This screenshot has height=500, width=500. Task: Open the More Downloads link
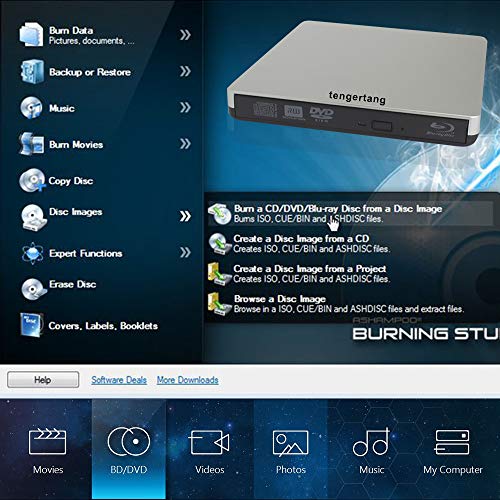point(188,380)
